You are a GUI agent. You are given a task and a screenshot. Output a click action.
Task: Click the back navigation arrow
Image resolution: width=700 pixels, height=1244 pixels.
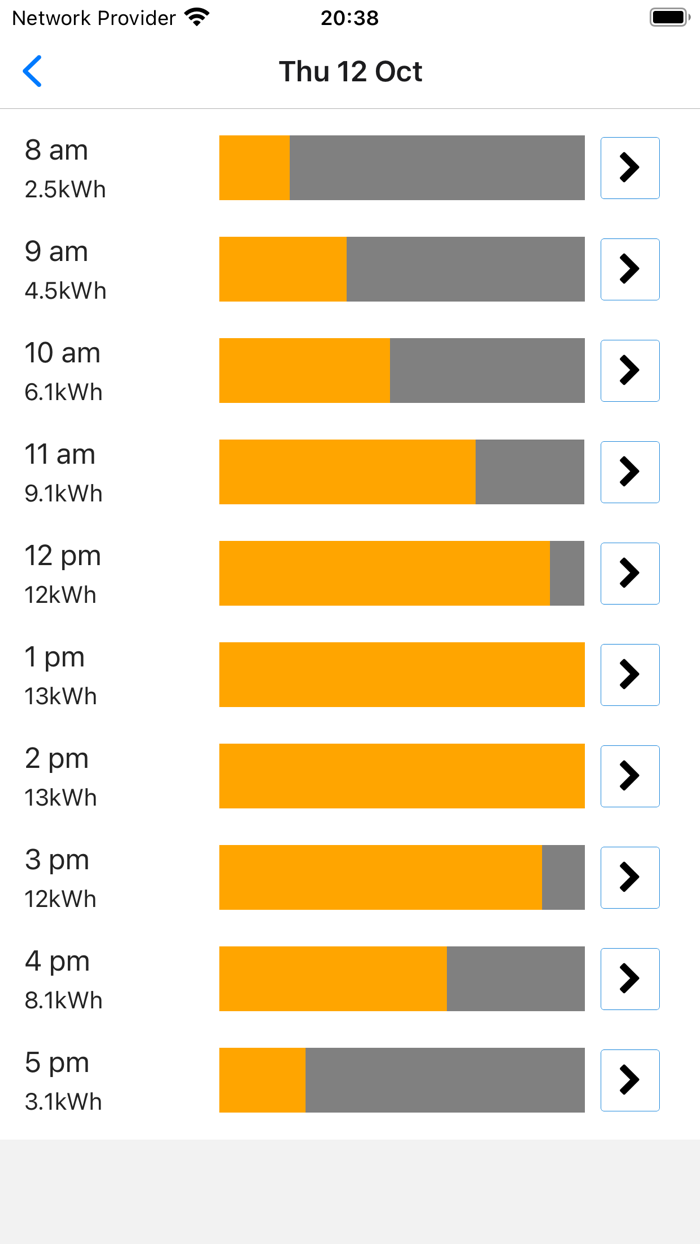(31, 71)
